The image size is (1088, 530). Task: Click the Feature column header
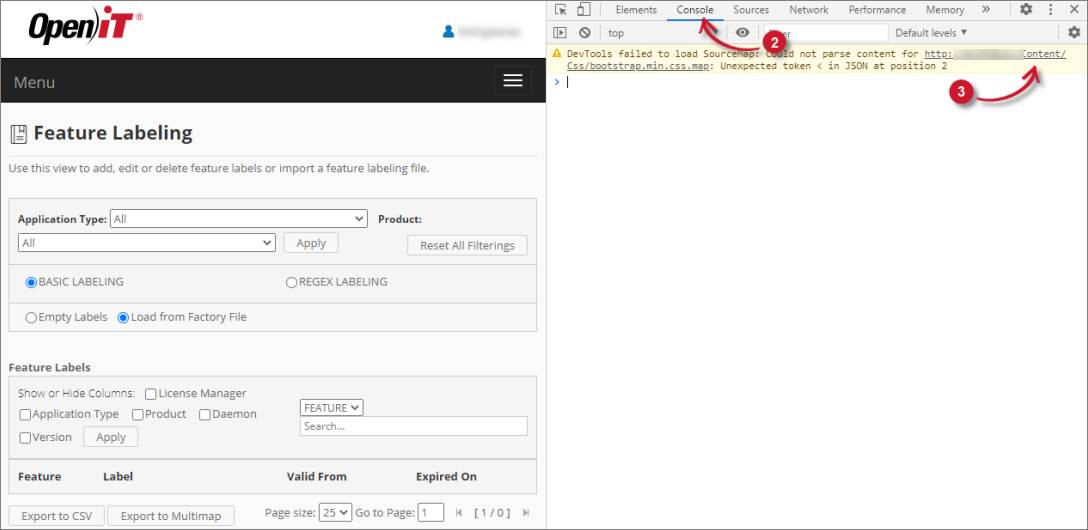pos(40,477)
